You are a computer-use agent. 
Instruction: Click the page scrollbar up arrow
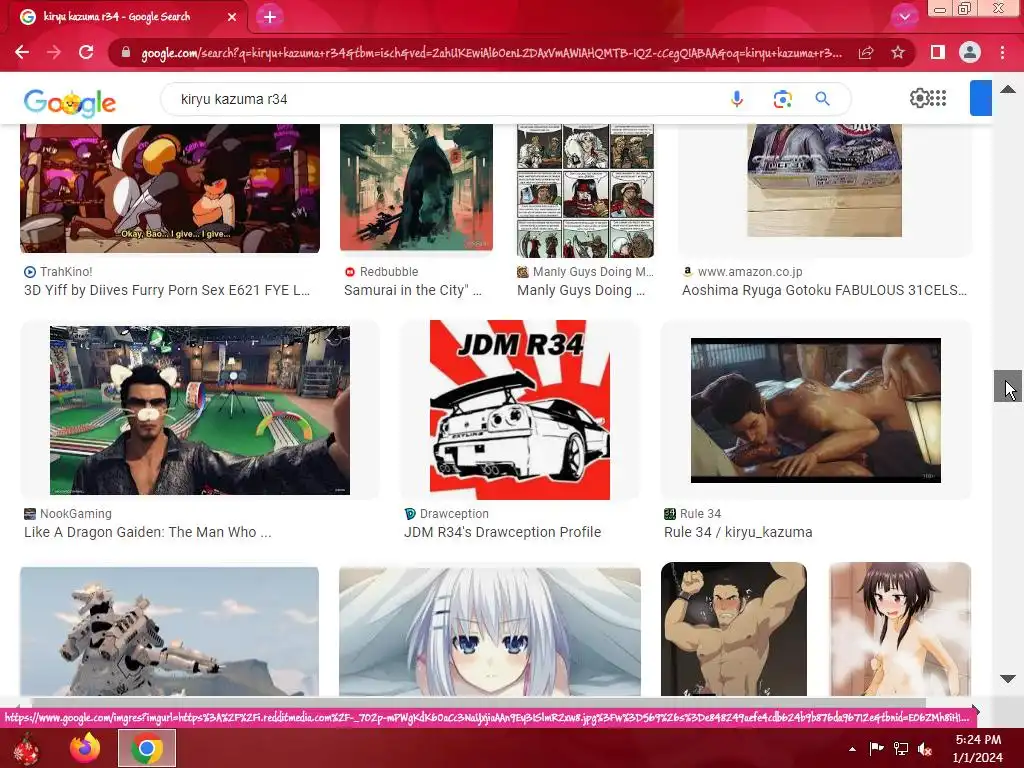pos(1008,89)
